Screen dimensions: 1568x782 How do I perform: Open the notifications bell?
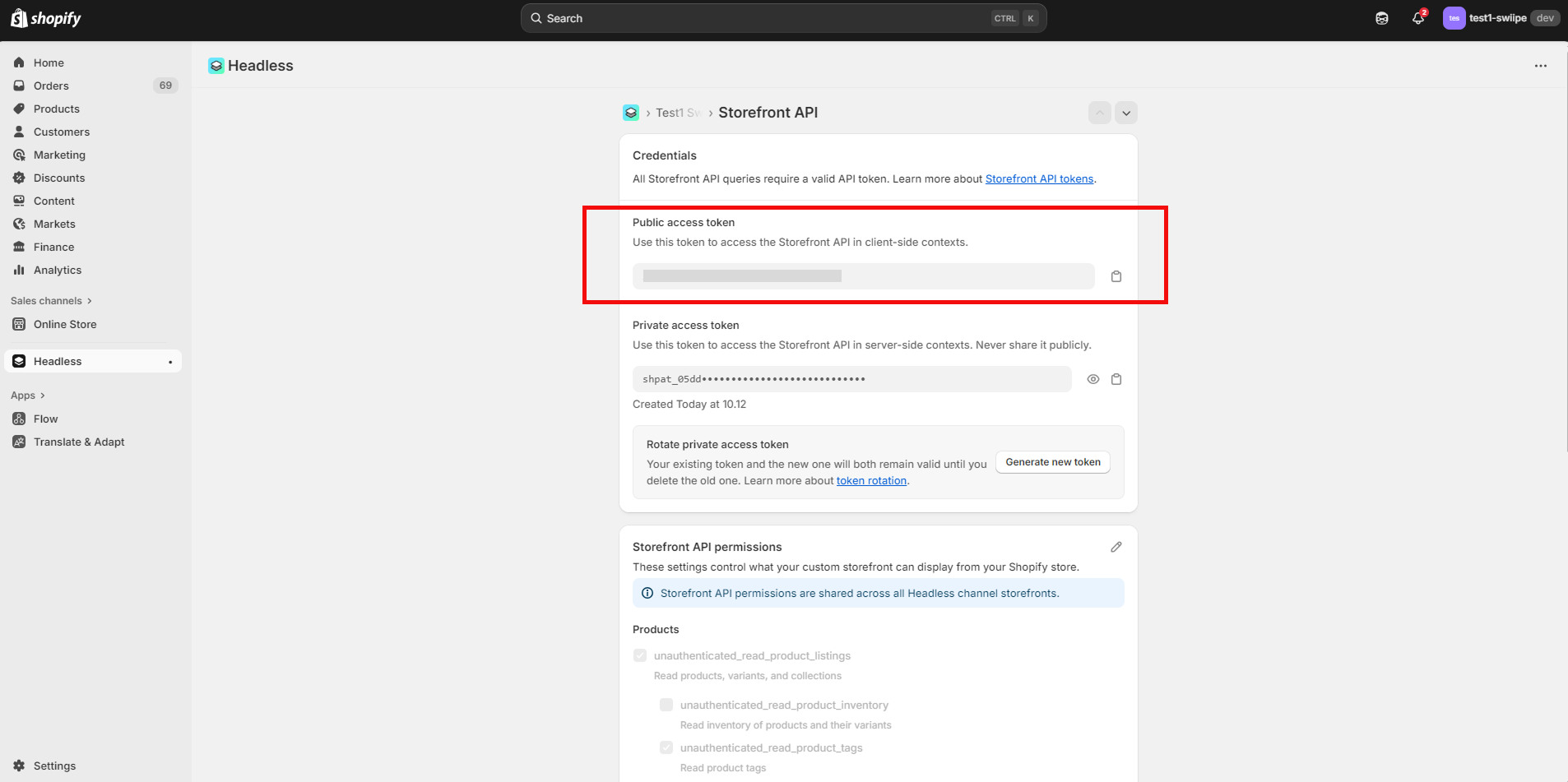click(x=1418, y=18)
